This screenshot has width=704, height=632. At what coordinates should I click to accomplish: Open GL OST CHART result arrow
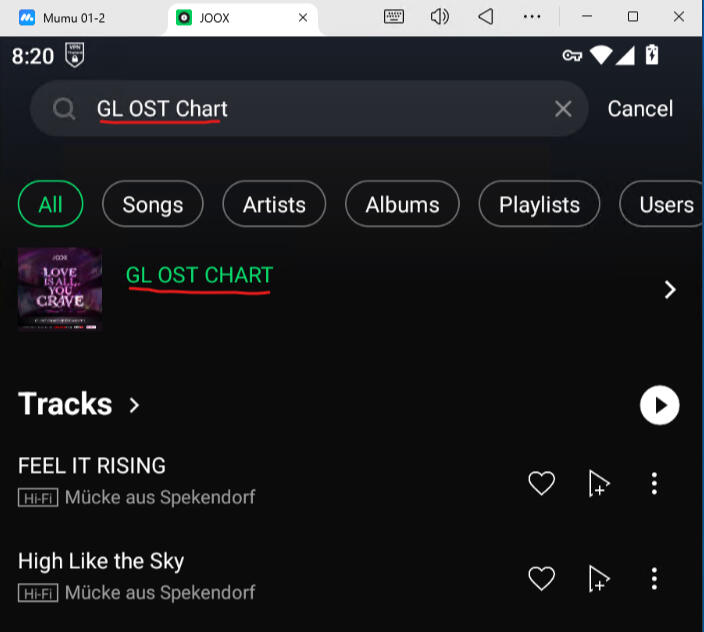pos(670,290)
